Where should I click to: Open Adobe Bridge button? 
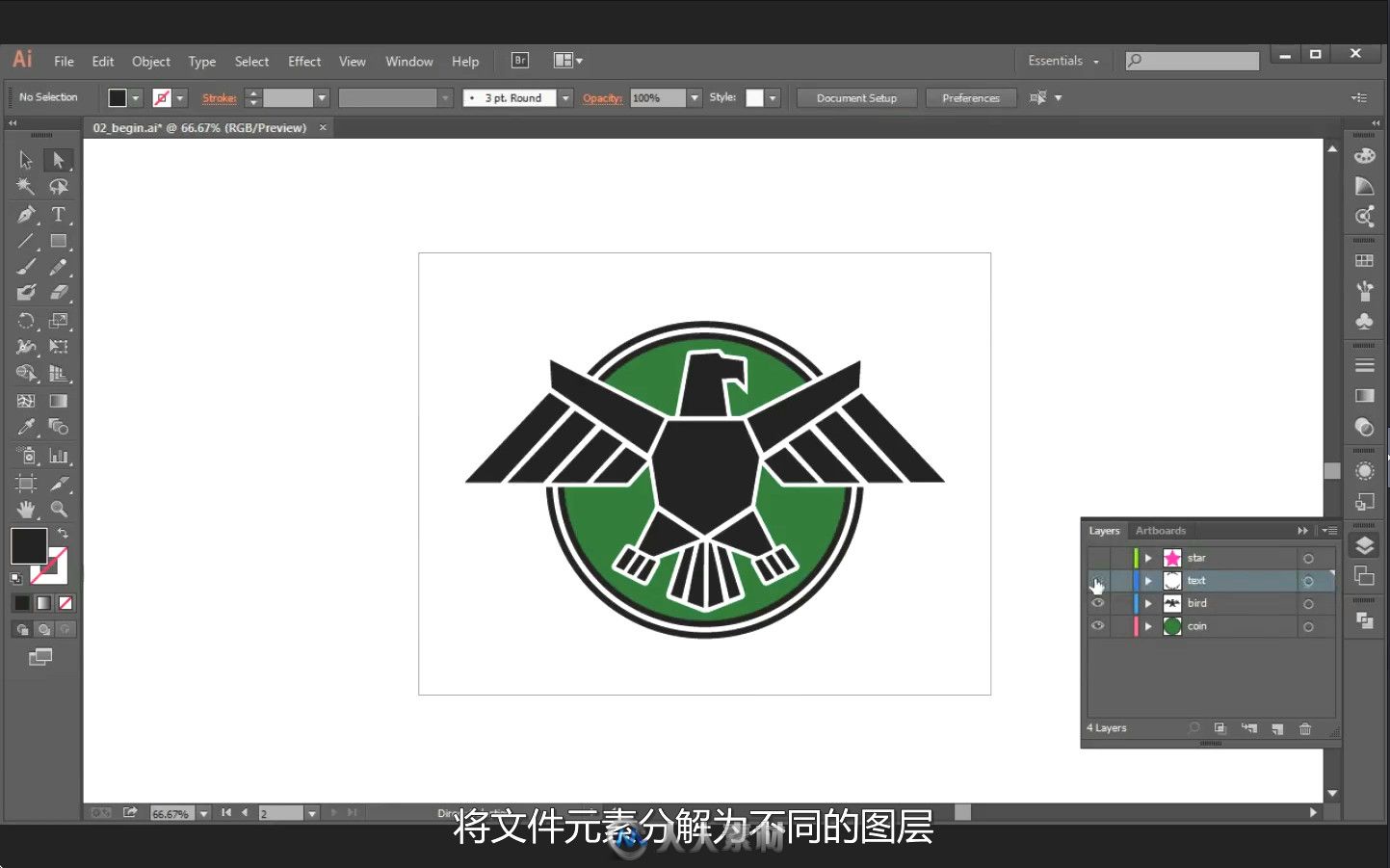[x=520, y=61]
